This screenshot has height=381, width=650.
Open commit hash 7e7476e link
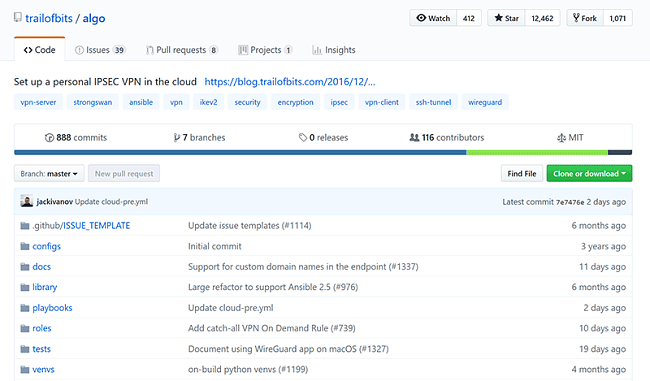[570, 202]
